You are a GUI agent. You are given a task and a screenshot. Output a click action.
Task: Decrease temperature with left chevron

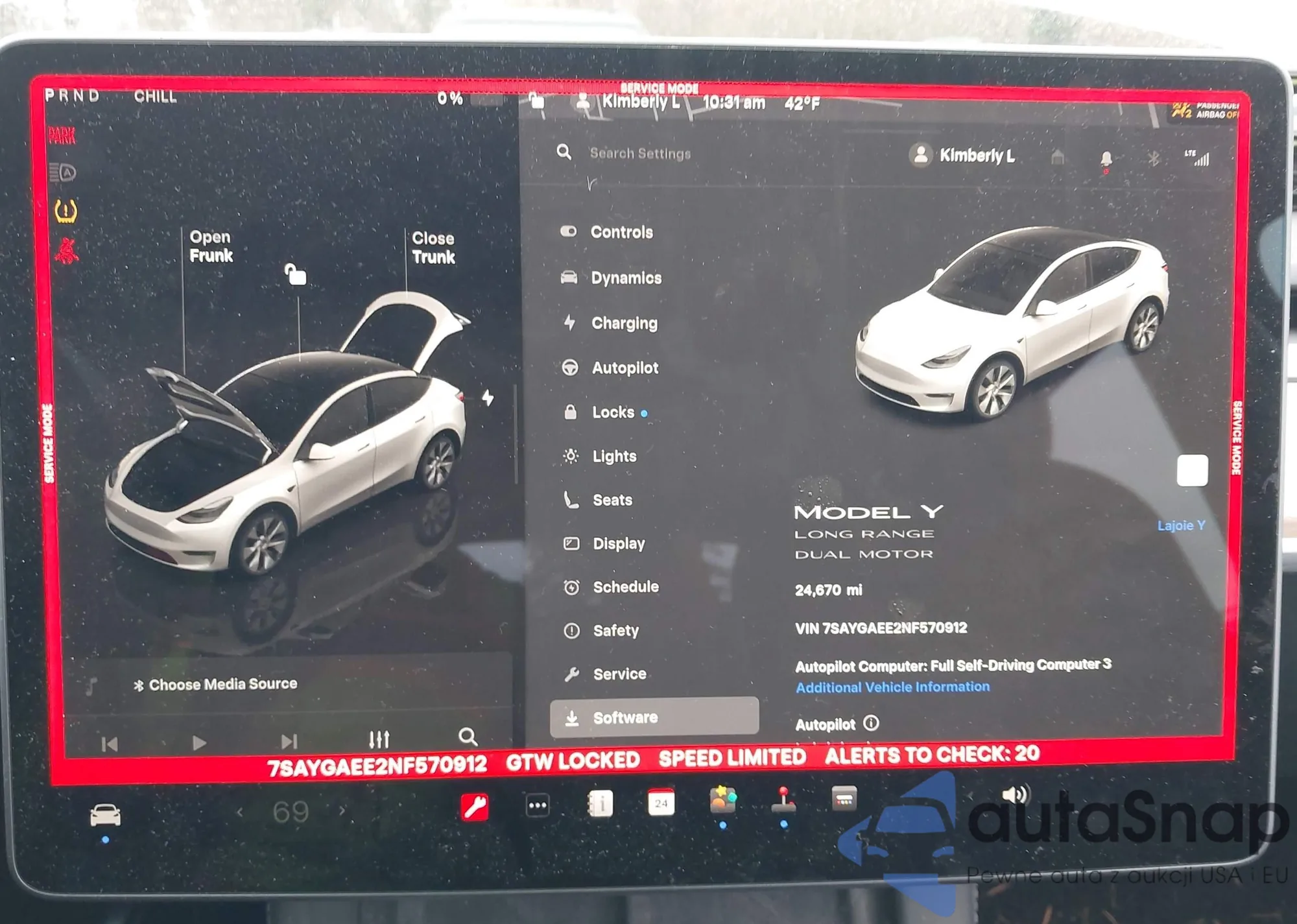click(240, 812)
